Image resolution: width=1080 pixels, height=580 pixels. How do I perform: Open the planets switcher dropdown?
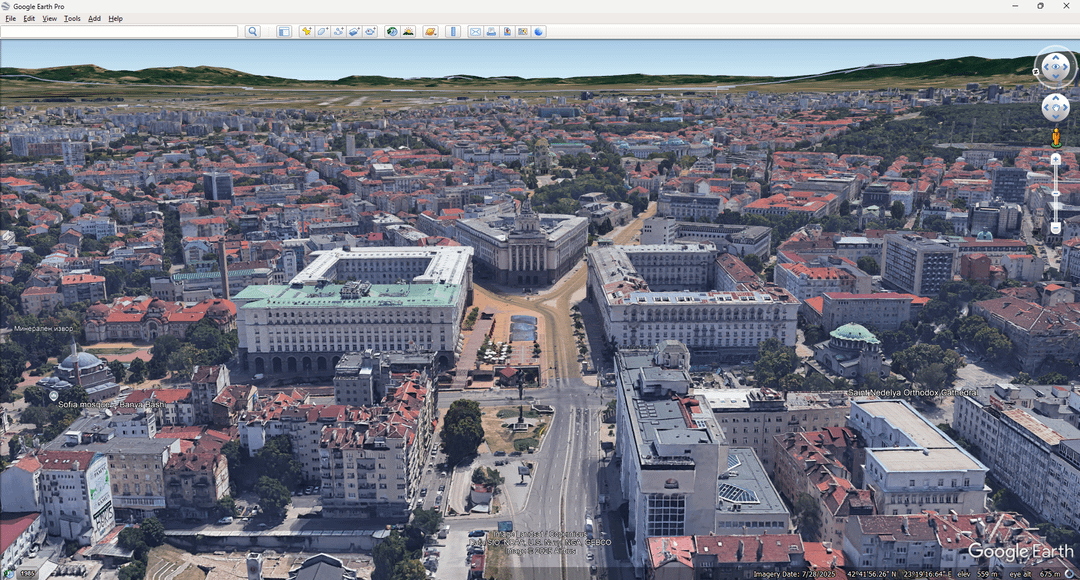(430, 32)
